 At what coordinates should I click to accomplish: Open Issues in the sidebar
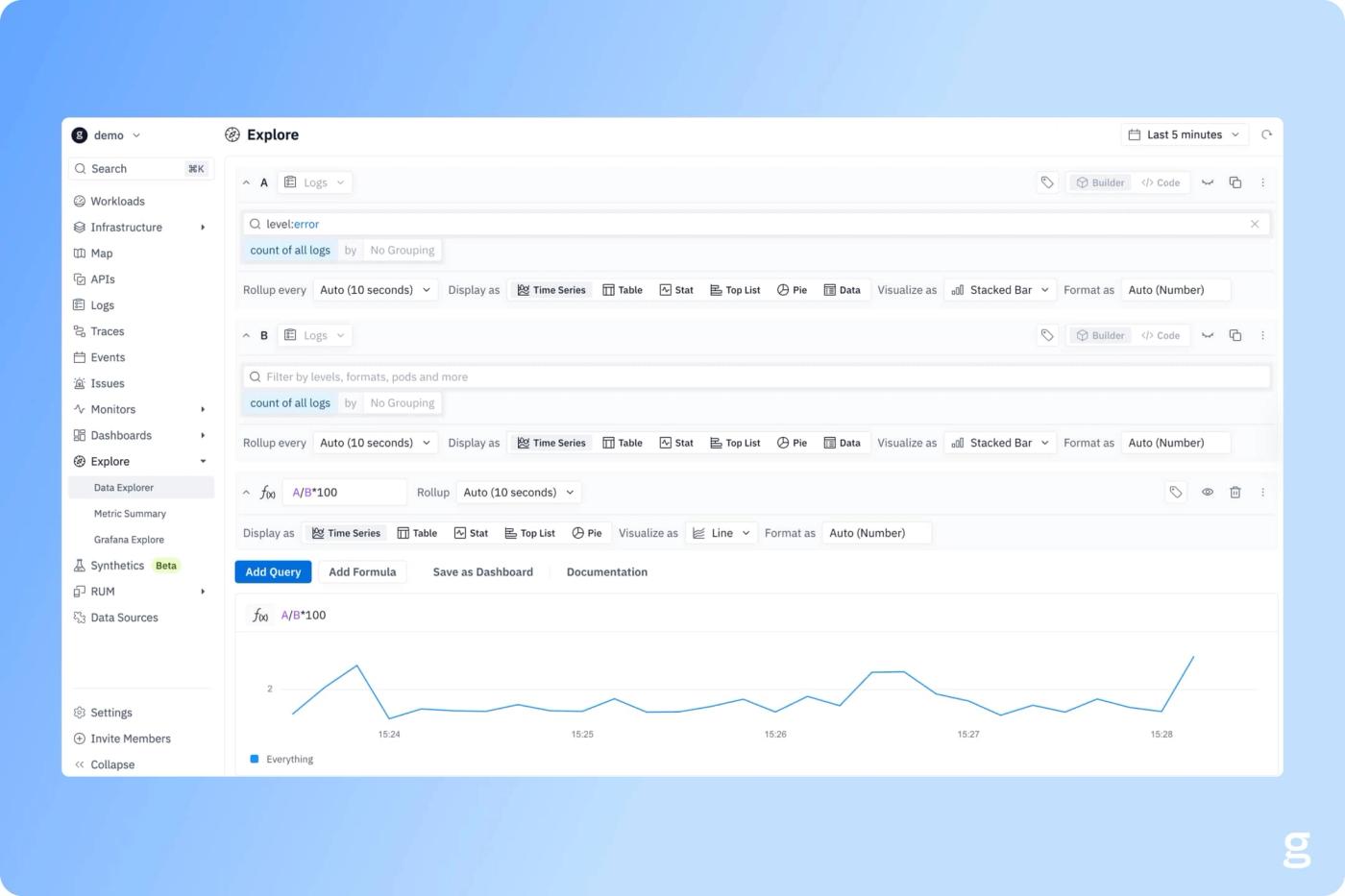tap(99, 383)
